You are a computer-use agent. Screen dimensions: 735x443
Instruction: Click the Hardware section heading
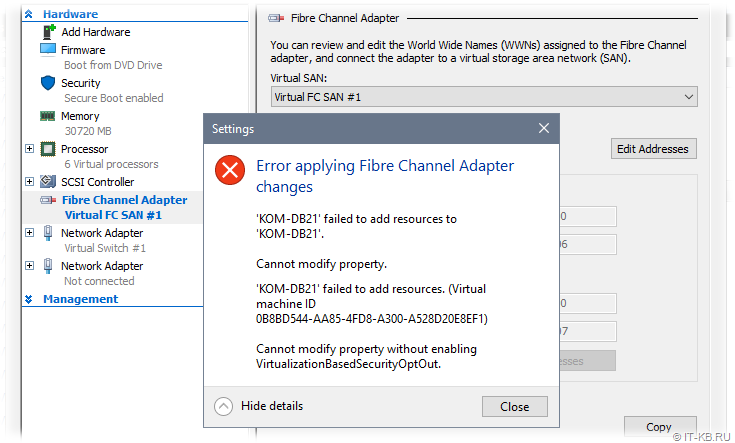70,14
